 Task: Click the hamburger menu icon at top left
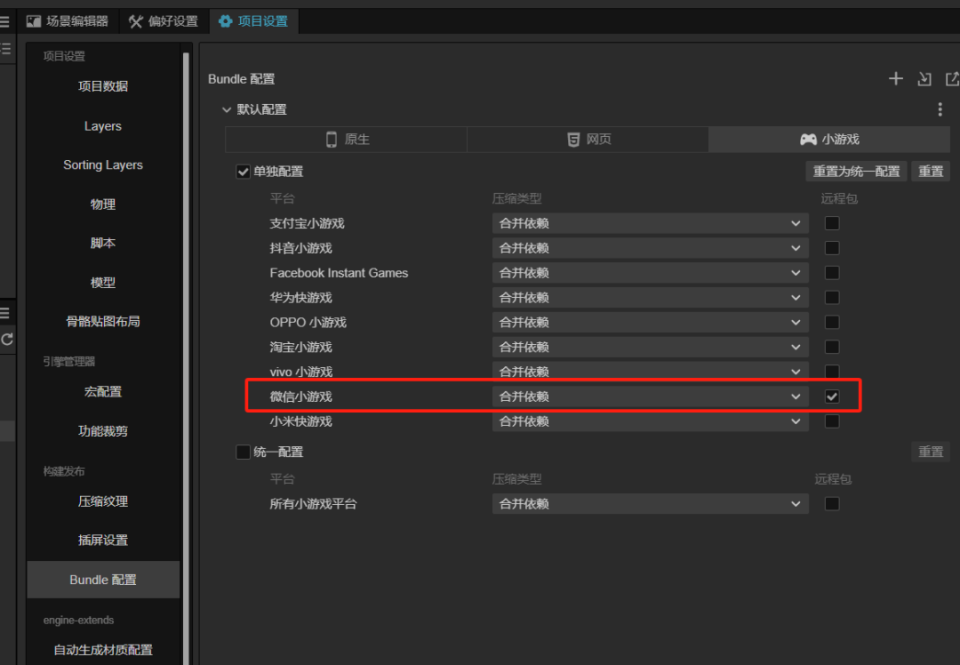click(4, 22)
